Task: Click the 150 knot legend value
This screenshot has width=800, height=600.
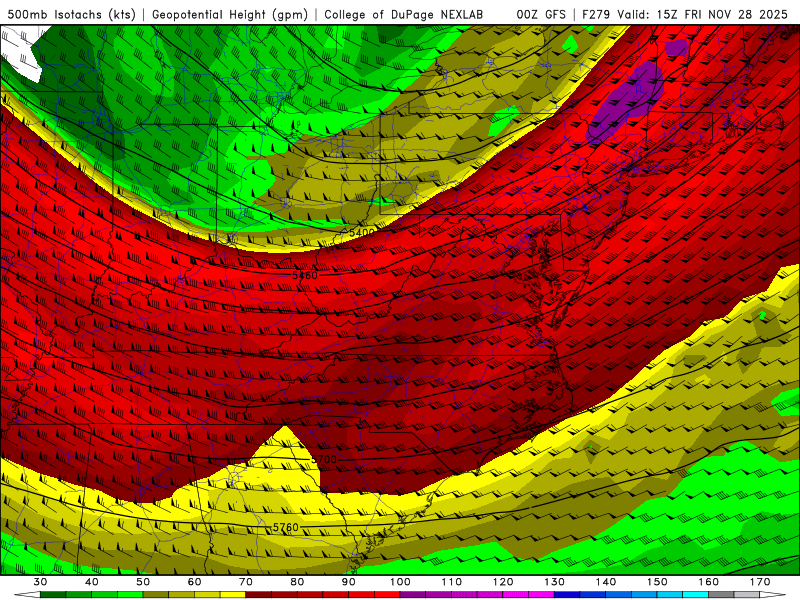Action: click(658, 582)
